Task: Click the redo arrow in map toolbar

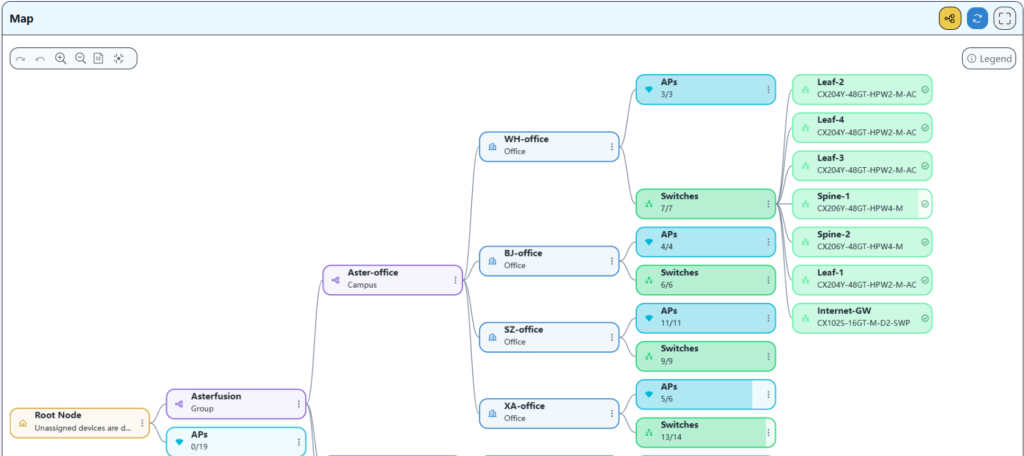Action: coord(21,59)
